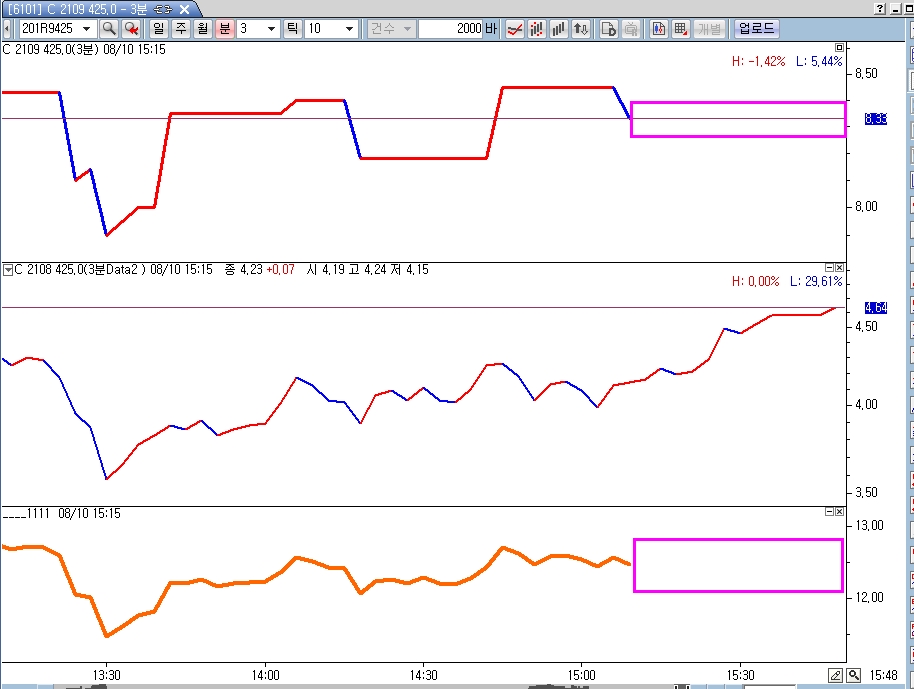Open the tick count dropdown showing 10
This screenshot has height=689, width=914.
(349, 29)
